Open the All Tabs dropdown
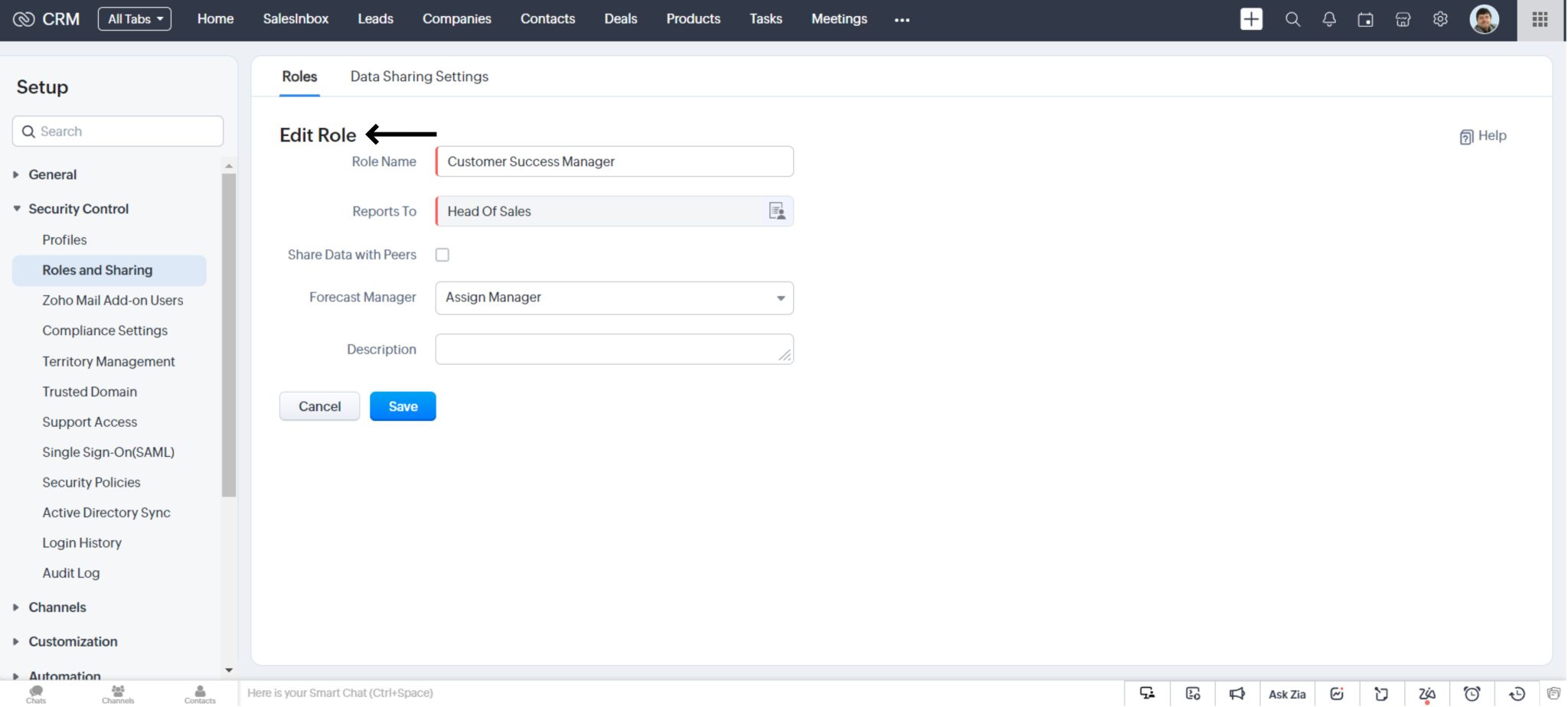1568x707 pixels. (x=134, y=18)
